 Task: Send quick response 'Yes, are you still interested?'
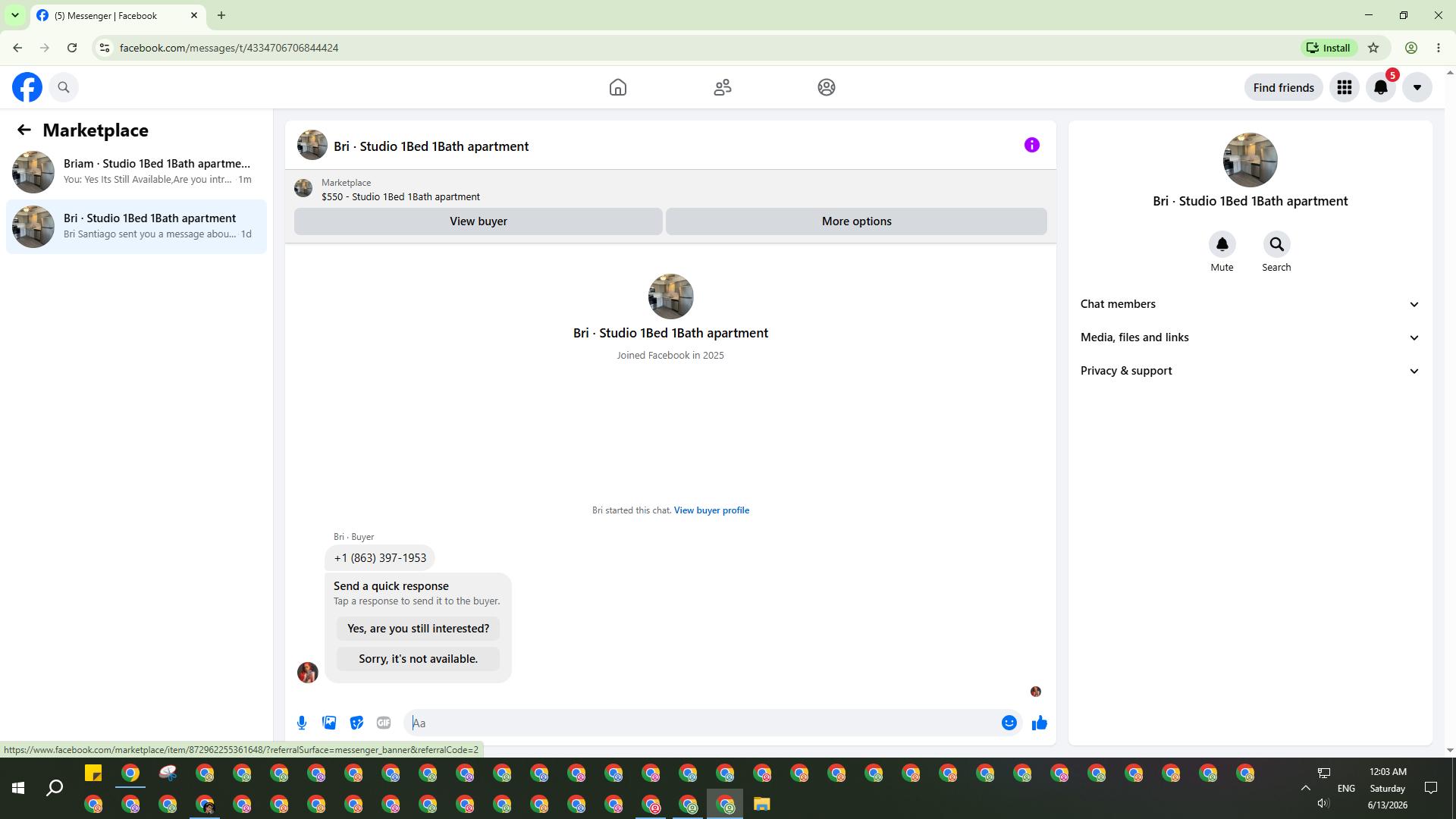coord(419,629)
